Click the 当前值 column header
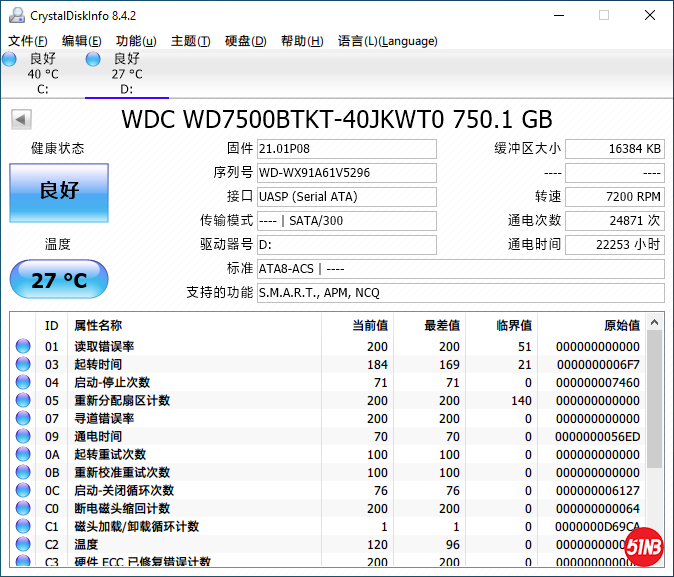This screenshot has height=577, width=674. 357,325
